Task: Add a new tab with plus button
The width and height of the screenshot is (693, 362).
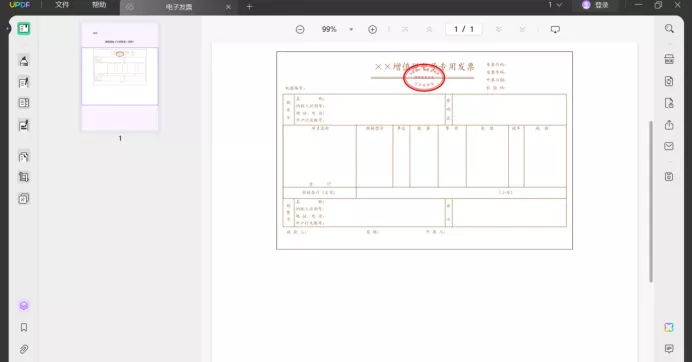Action: coord(249,7)
